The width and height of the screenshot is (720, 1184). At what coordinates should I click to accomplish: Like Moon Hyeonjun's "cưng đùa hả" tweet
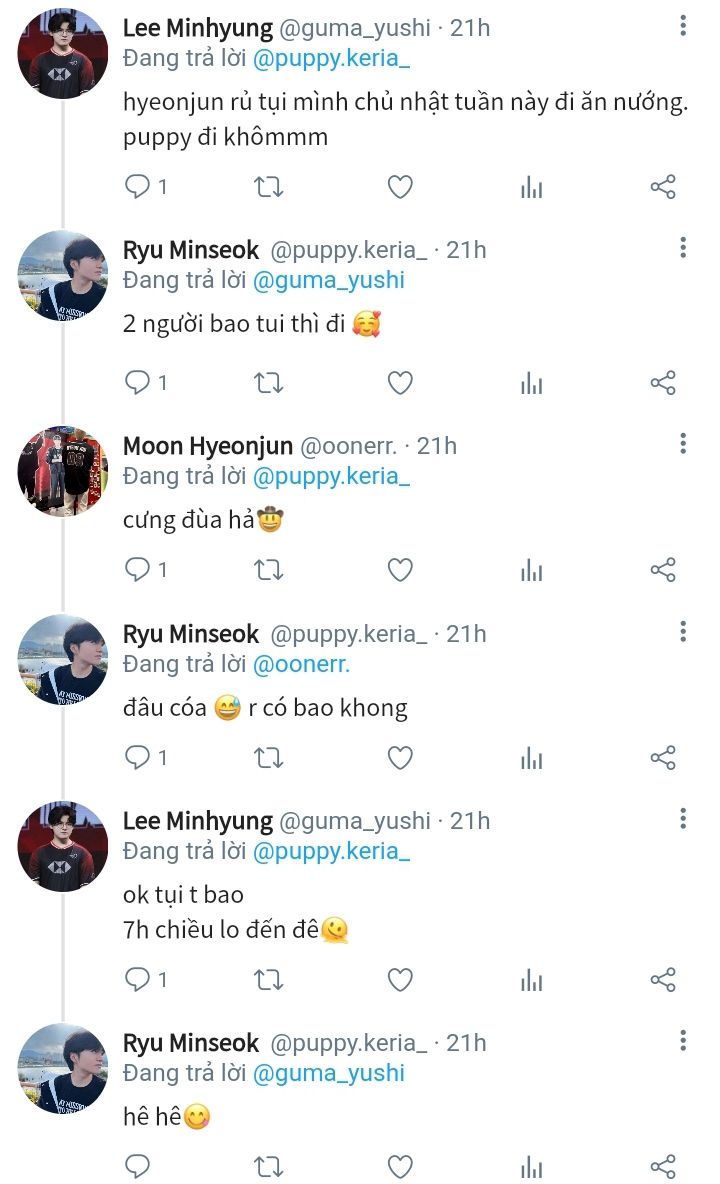point(400,570)
